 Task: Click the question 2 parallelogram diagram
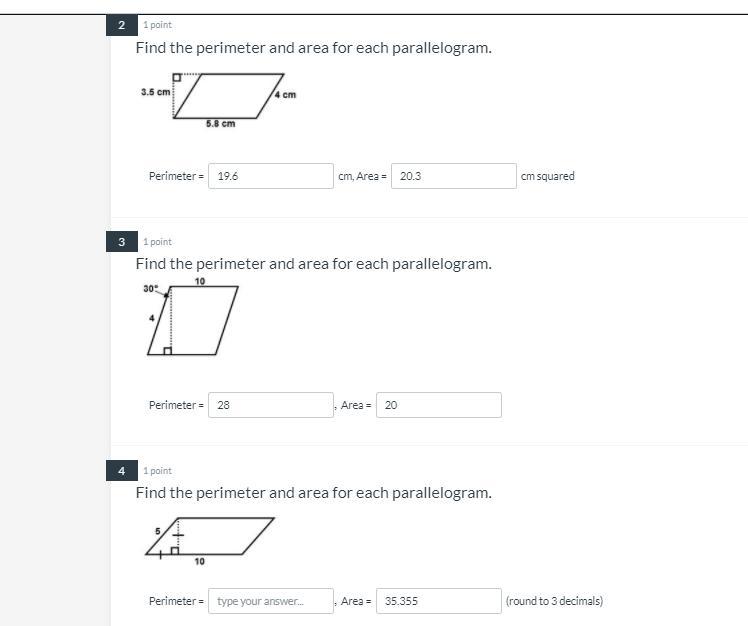pos(228,96)
